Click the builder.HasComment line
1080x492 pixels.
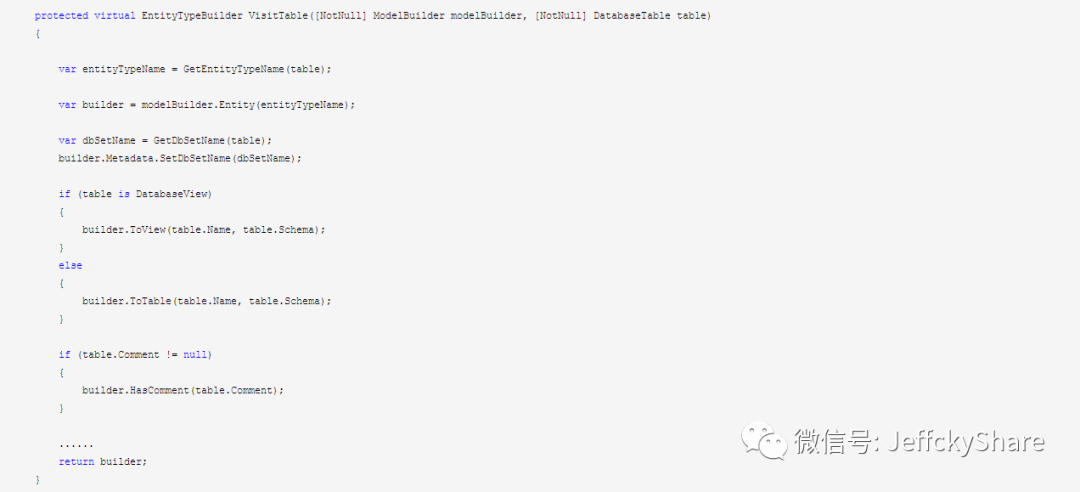pos(183,391)
